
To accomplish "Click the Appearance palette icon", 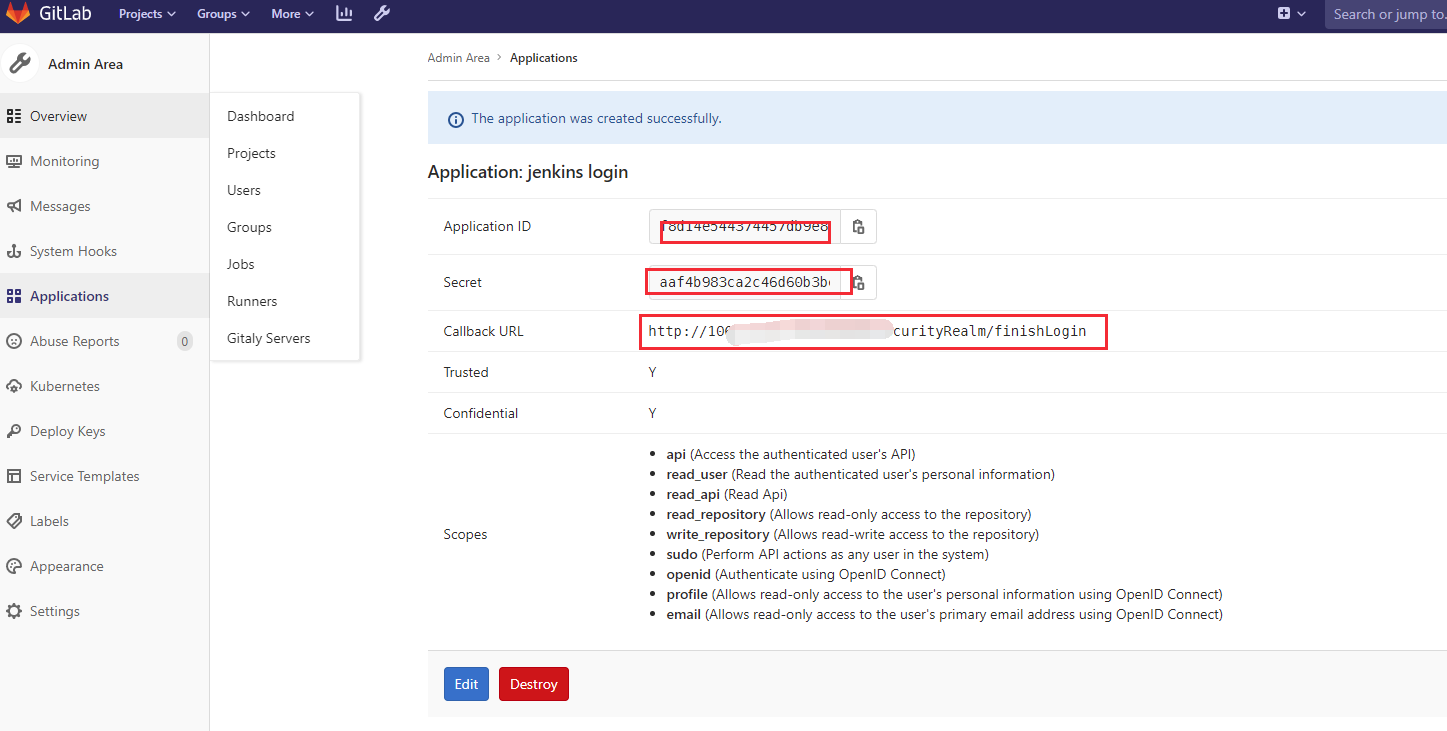I will click(x=14, y=566).
